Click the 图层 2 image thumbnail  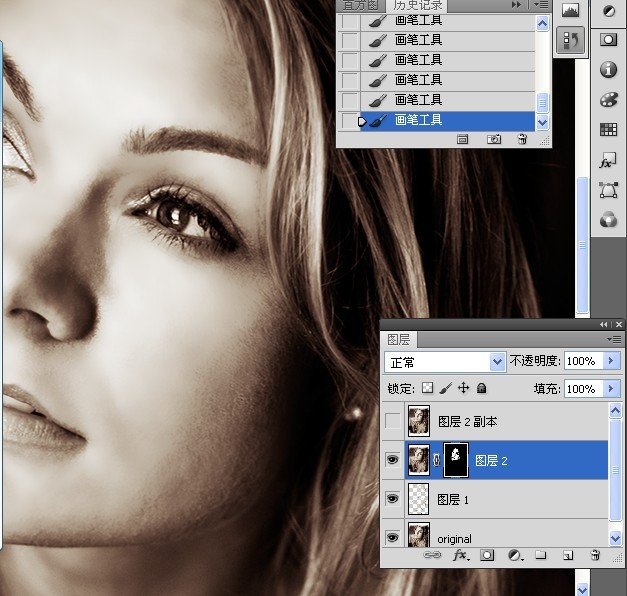click(419, 460)
